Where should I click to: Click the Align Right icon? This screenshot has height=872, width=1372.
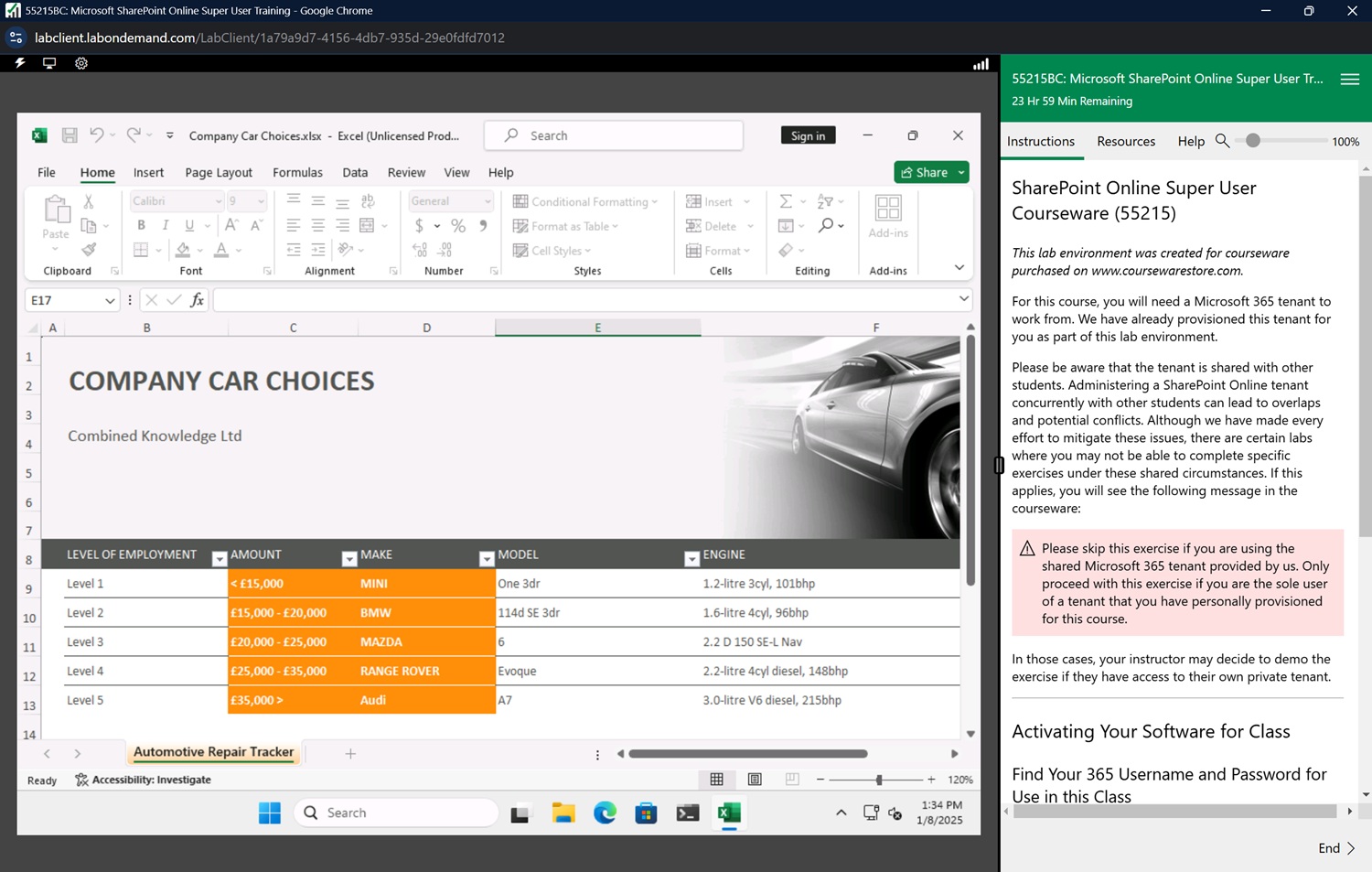pyautogui.click(x=342, y=225)
